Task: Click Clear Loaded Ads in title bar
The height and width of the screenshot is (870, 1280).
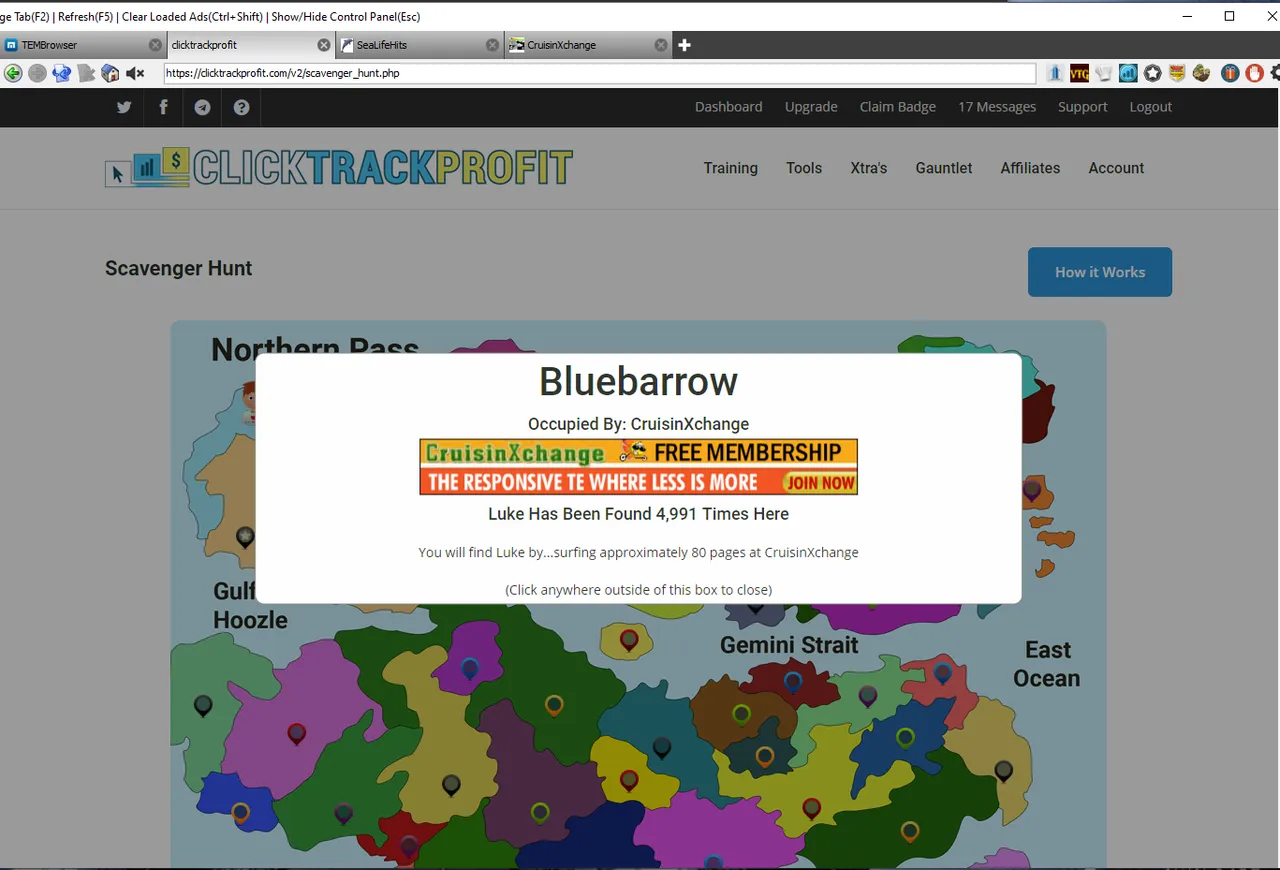Action: click(192, 17)
